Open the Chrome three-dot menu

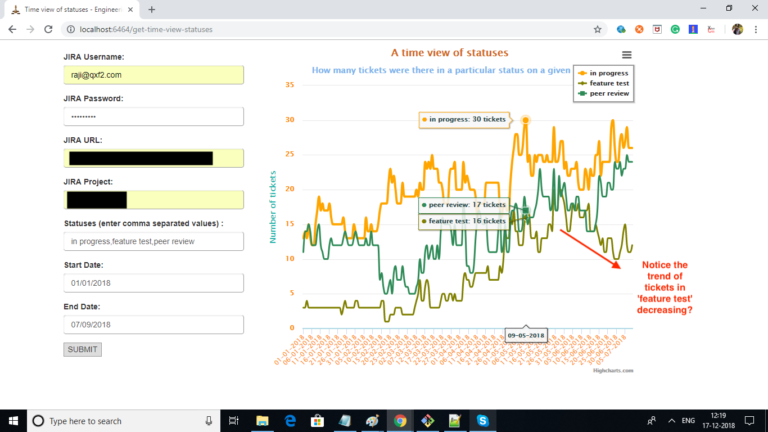756,29
